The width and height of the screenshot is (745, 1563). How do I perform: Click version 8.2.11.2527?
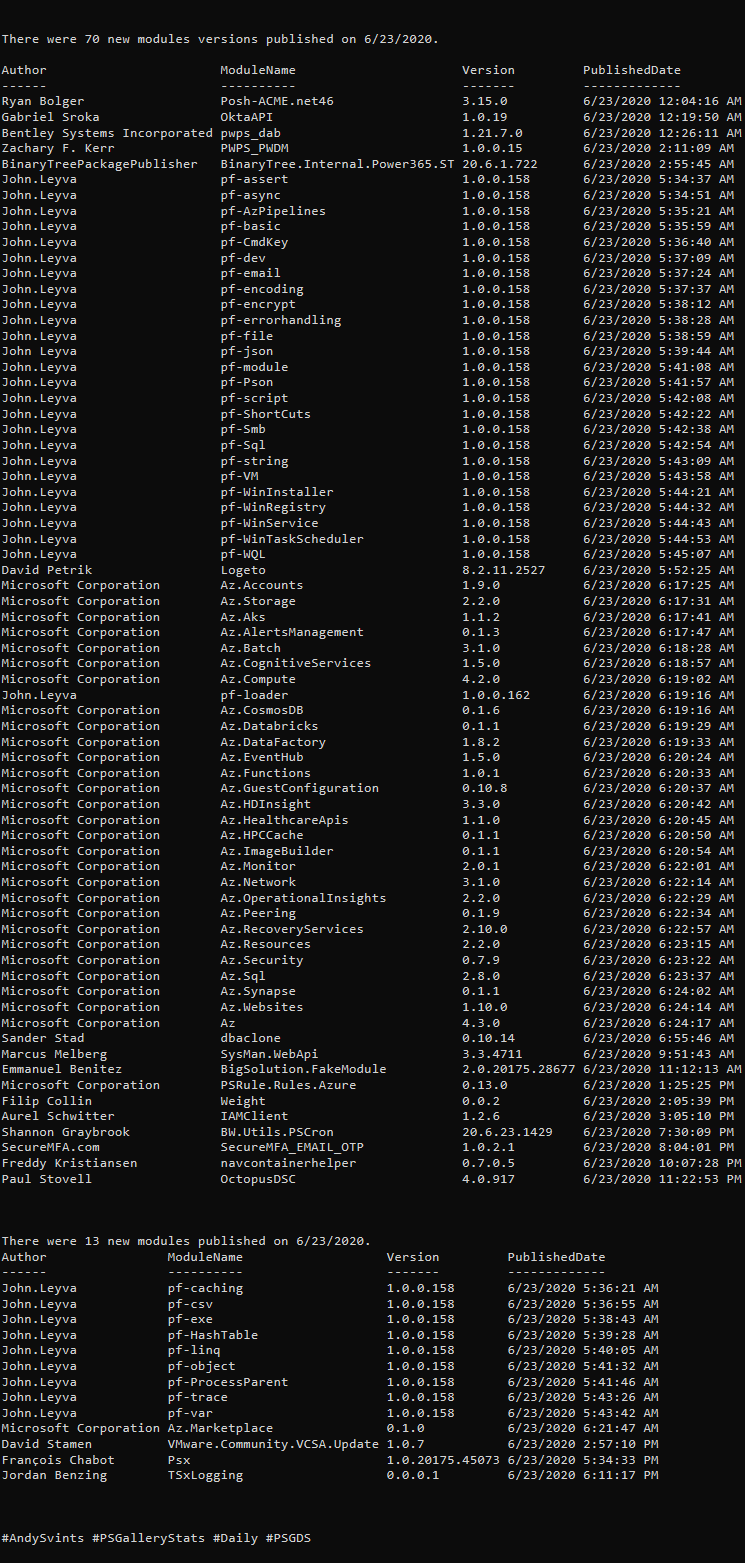coord(504,570)
